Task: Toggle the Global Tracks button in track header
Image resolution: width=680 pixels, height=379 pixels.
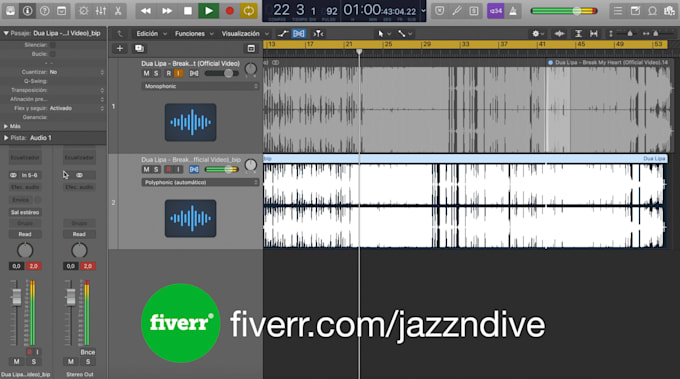Action: pos(251,49)
